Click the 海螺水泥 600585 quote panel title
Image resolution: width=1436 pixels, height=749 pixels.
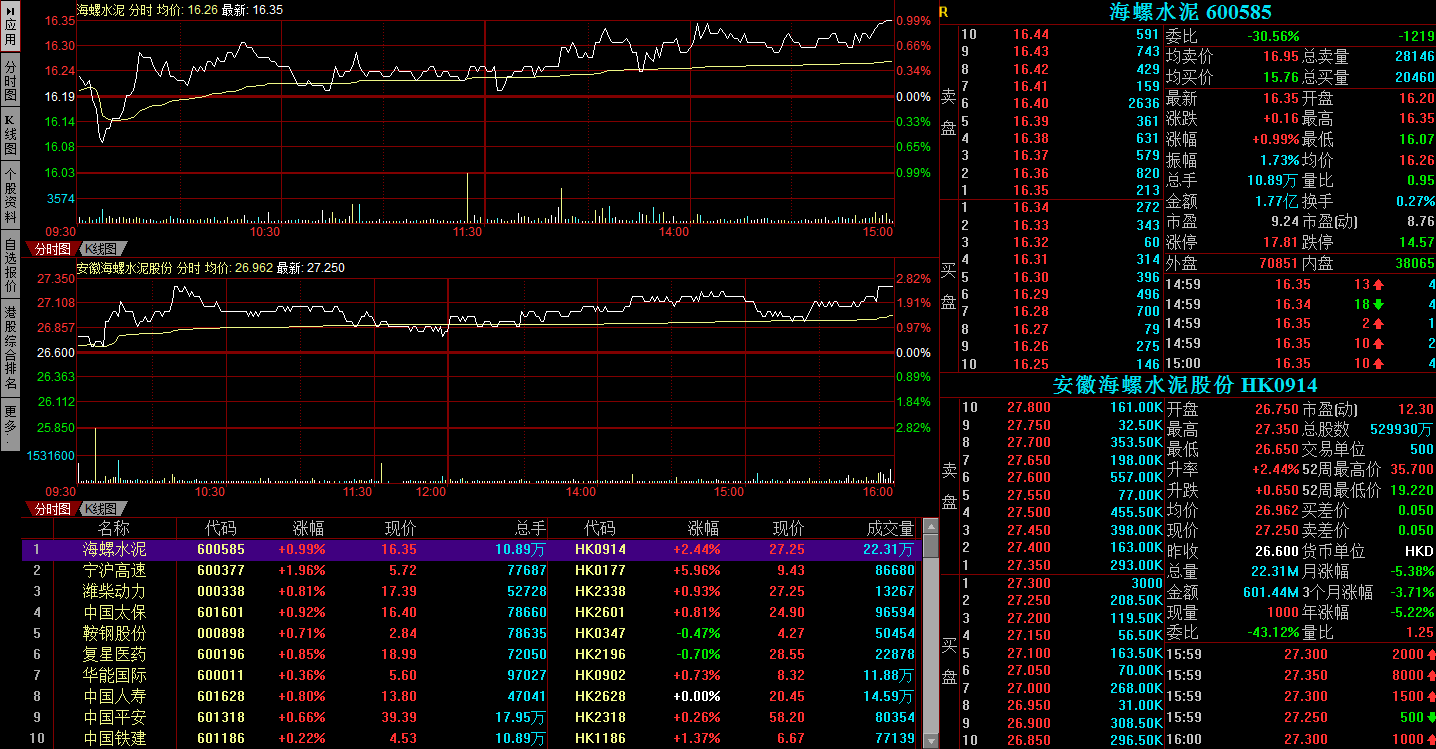coord(1191,12)
